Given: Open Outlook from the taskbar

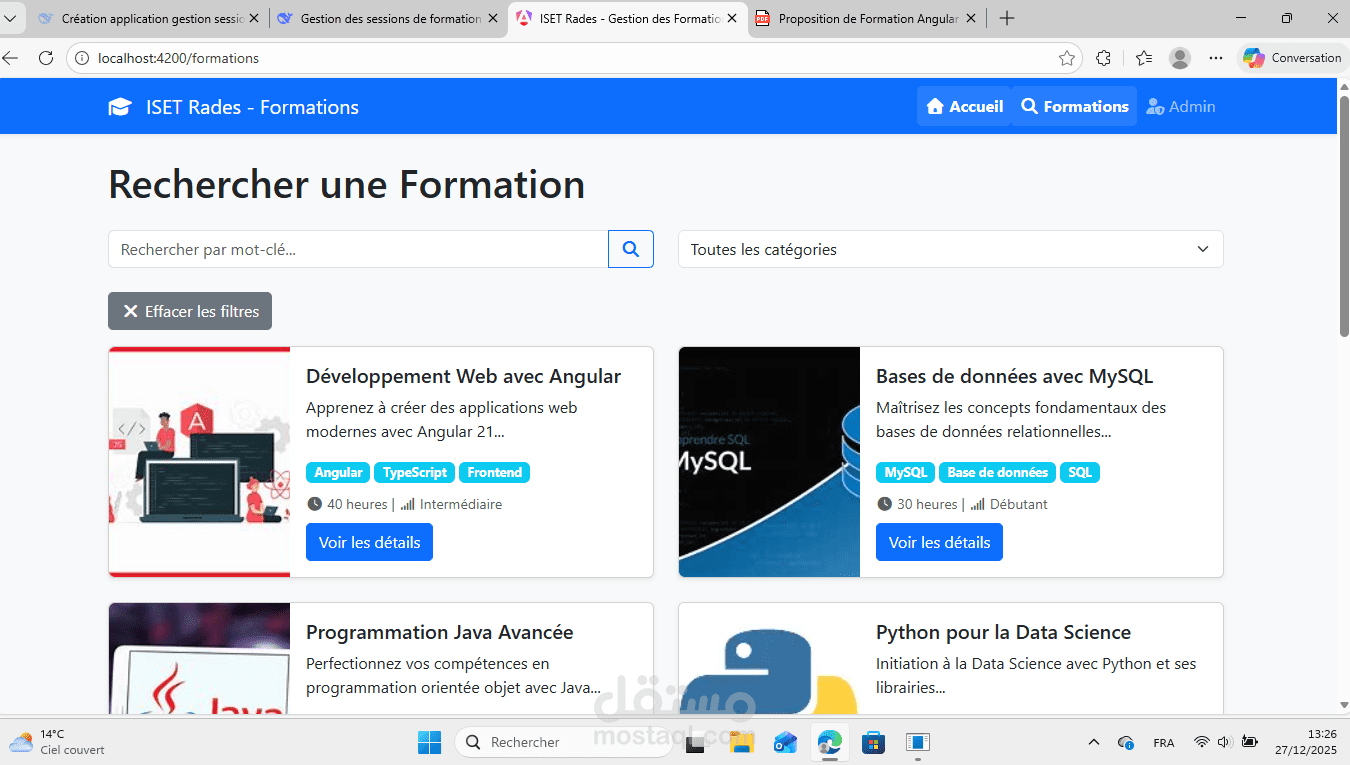Looking at the screenshot, I should click(x=785, y=742).
